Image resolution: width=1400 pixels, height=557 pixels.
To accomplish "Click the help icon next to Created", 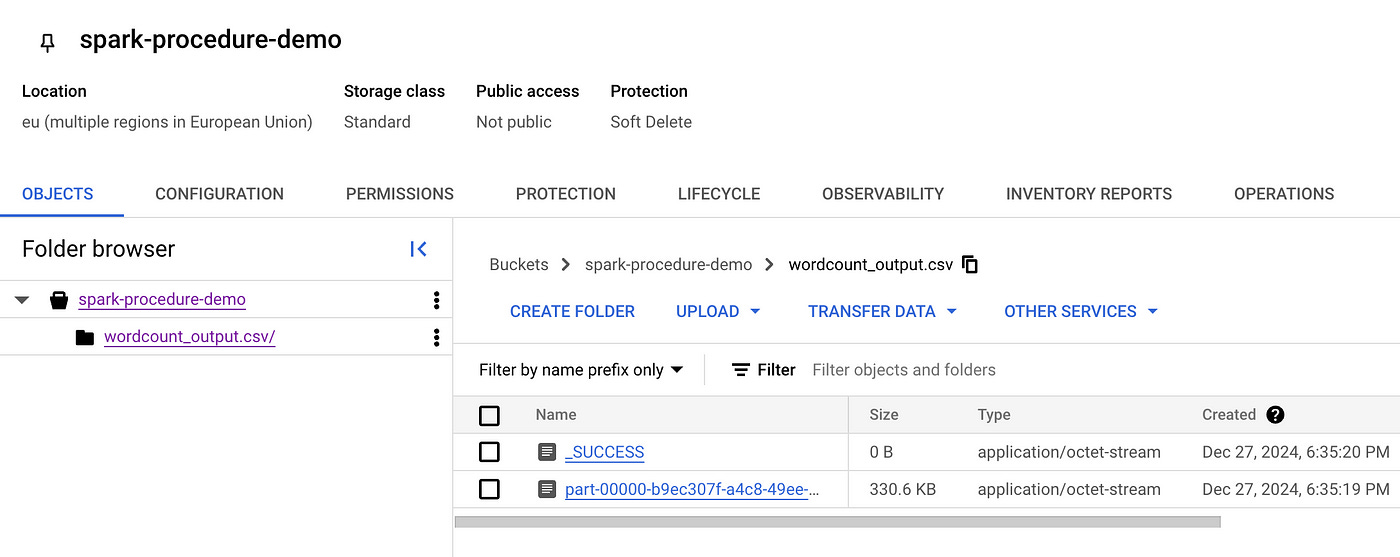I will click(1275, 415).
